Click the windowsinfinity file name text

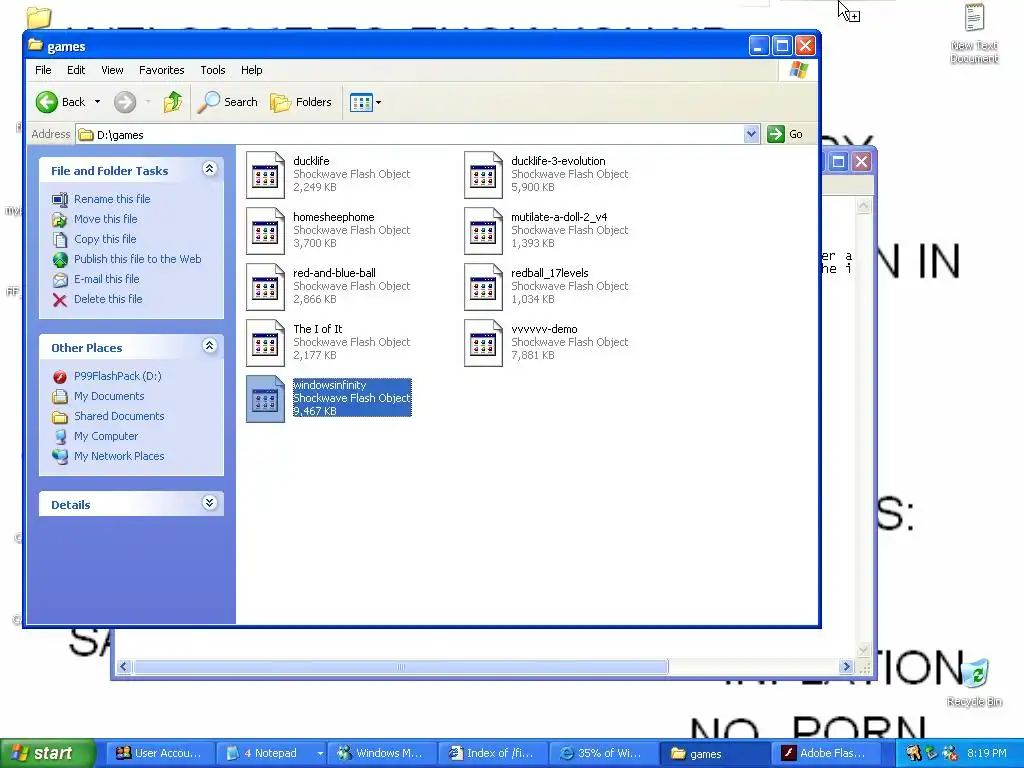(x=330, y=385)
